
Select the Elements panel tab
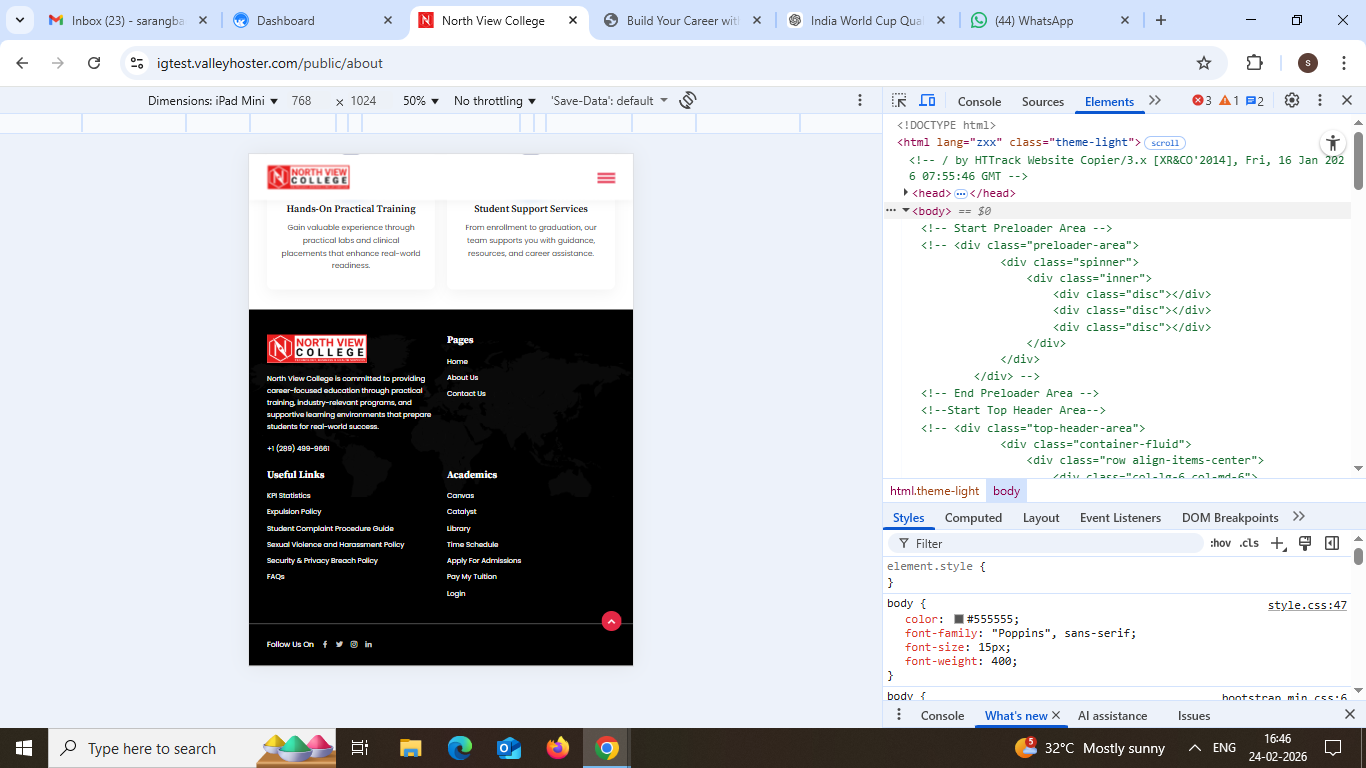click(1109, 102)
